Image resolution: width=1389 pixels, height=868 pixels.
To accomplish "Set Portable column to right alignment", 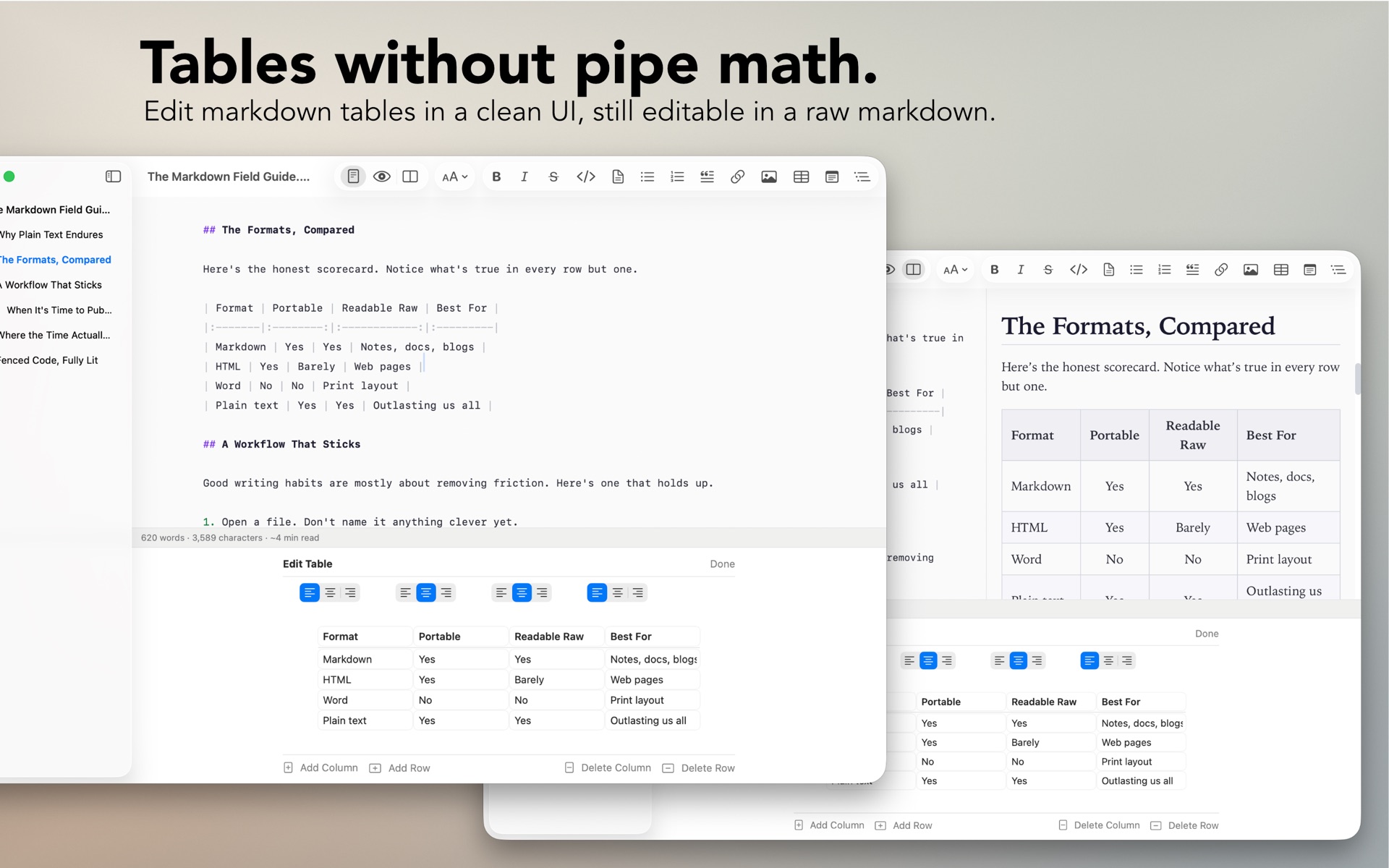I will click(x=446, y=593).
